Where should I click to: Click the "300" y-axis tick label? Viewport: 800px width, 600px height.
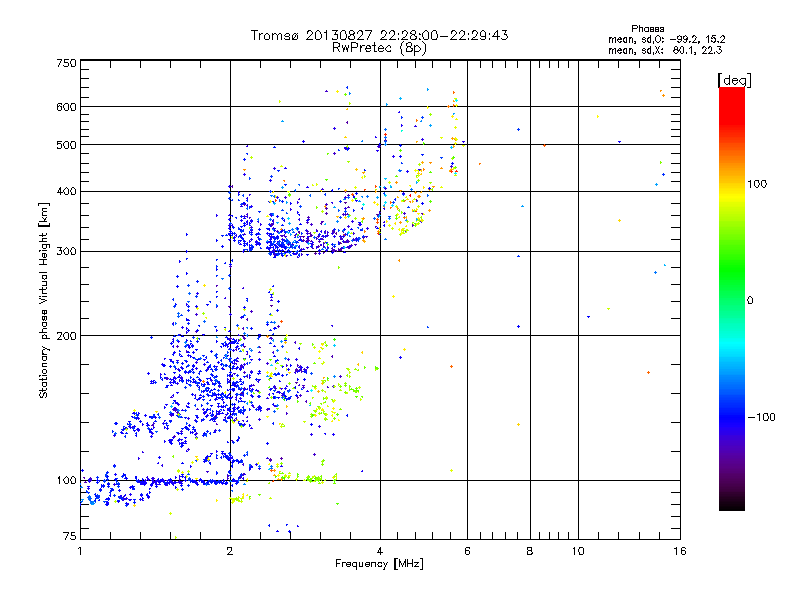(66, 252)
